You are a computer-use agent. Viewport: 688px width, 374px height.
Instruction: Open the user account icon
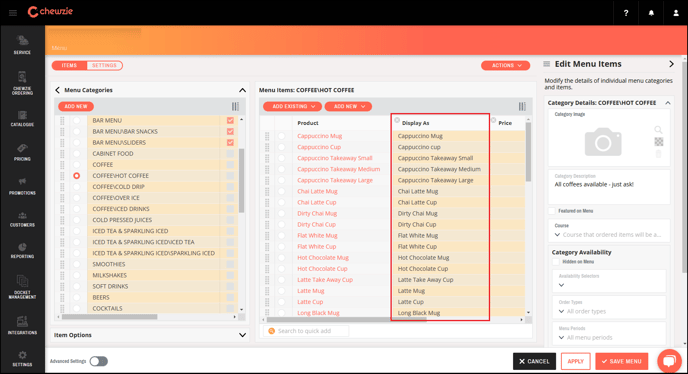(x=676, y=13)
